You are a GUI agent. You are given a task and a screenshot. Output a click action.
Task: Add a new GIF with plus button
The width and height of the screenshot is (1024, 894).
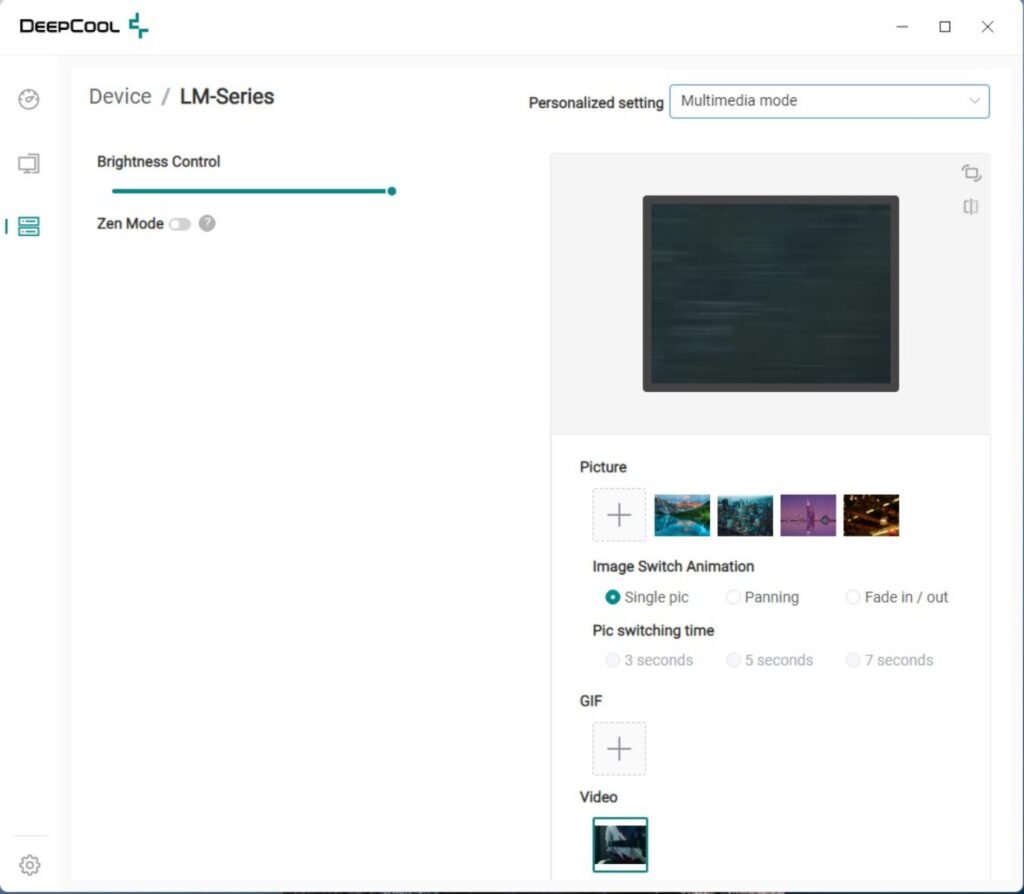619,748
